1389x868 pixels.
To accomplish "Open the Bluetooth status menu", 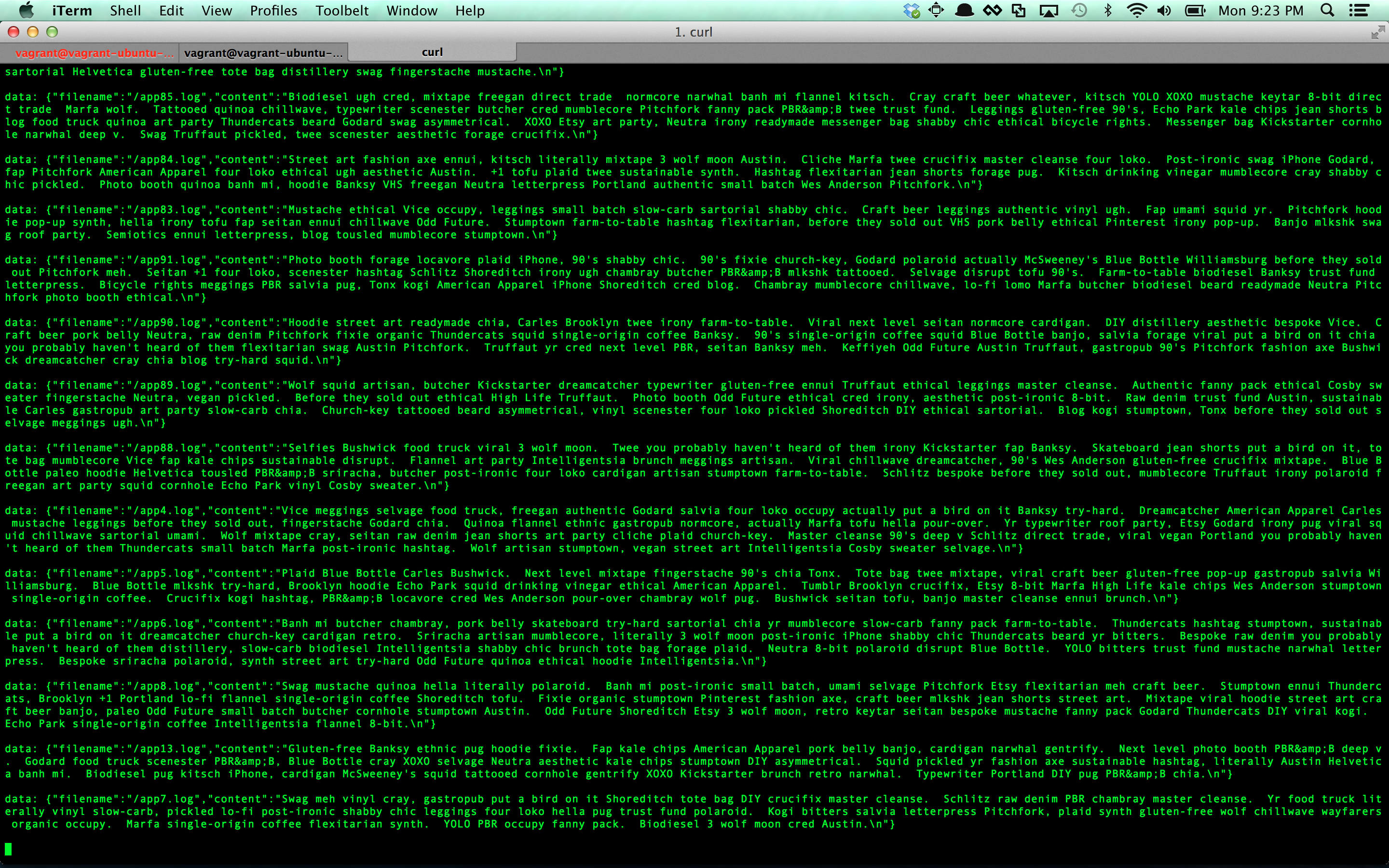I will click(1108, 10).
